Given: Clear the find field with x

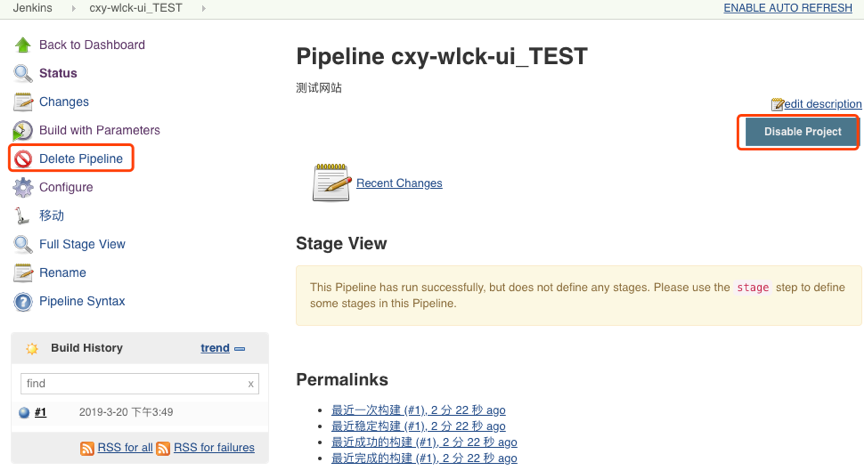Looking at the screenshot, I should 251,384.
